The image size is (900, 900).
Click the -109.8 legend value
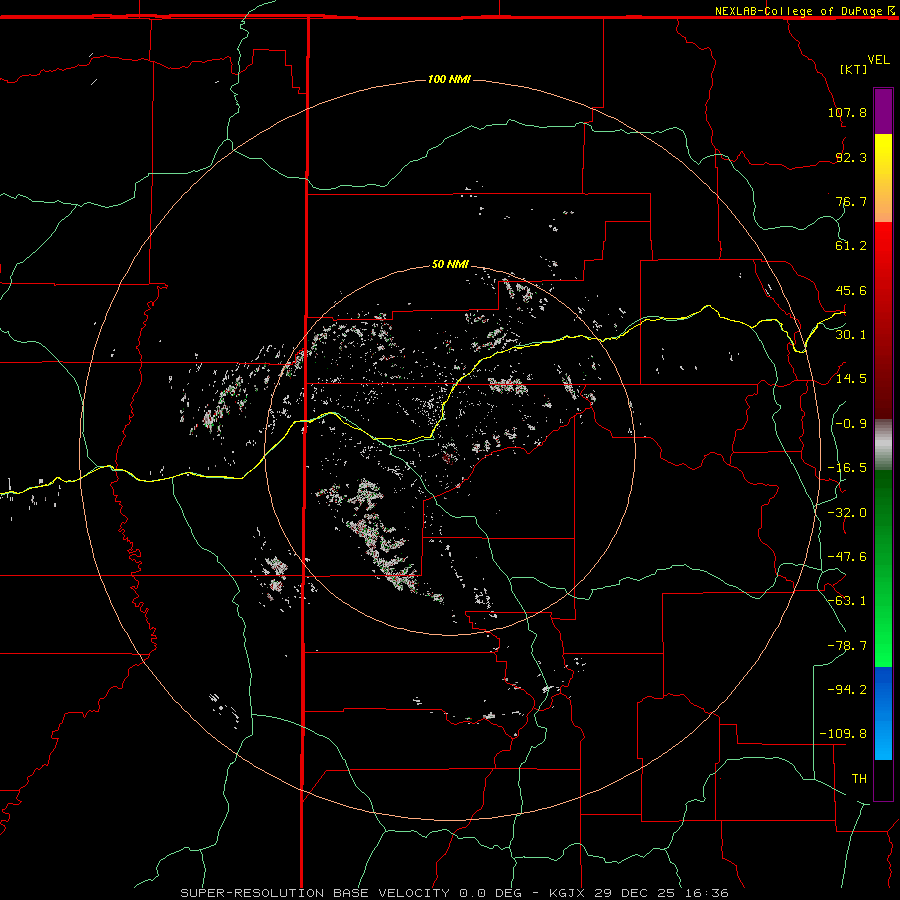843,733
